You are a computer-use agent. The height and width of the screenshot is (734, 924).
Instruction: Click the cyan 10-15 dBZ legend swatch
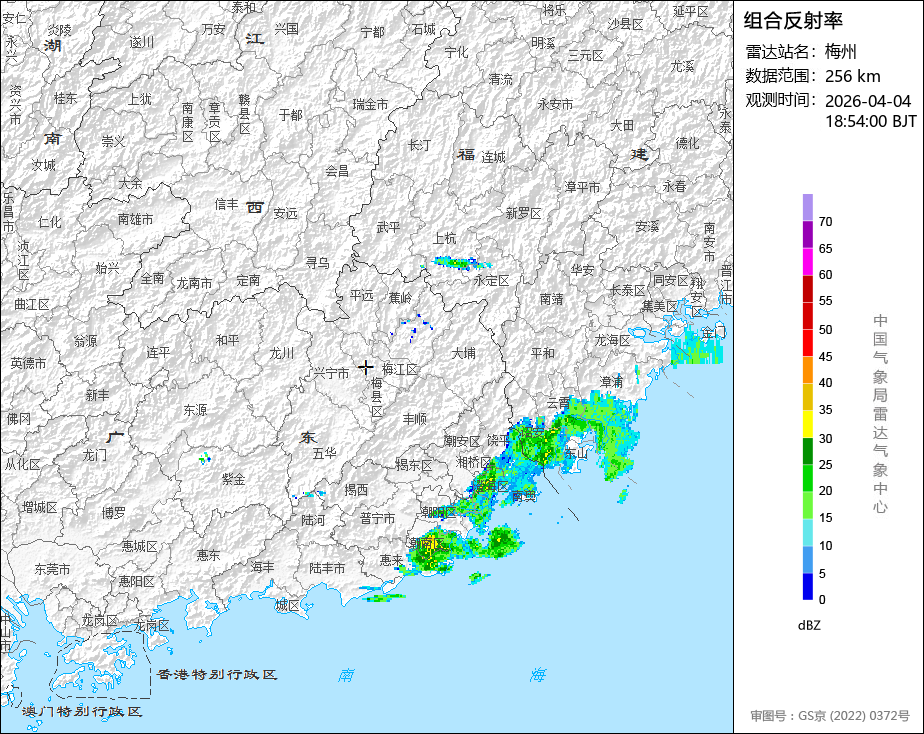(x=807, y=533)
